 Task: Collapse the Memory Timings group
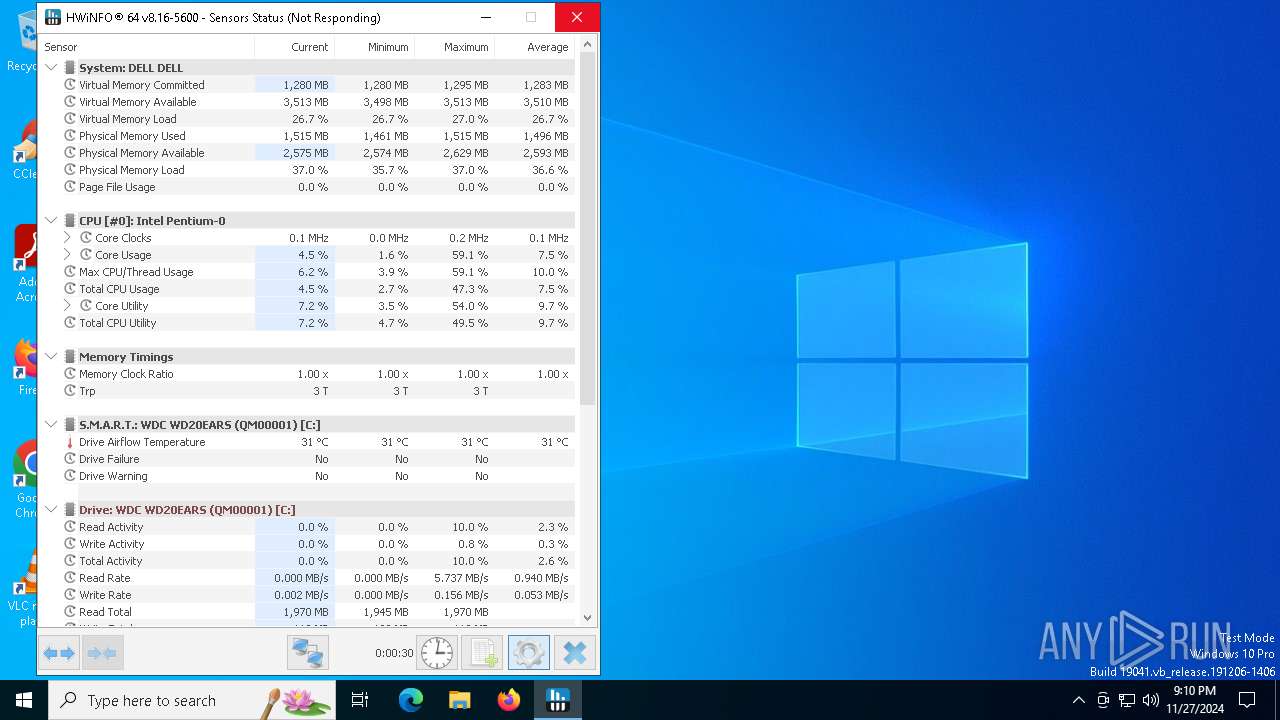(x=52, y=357)
